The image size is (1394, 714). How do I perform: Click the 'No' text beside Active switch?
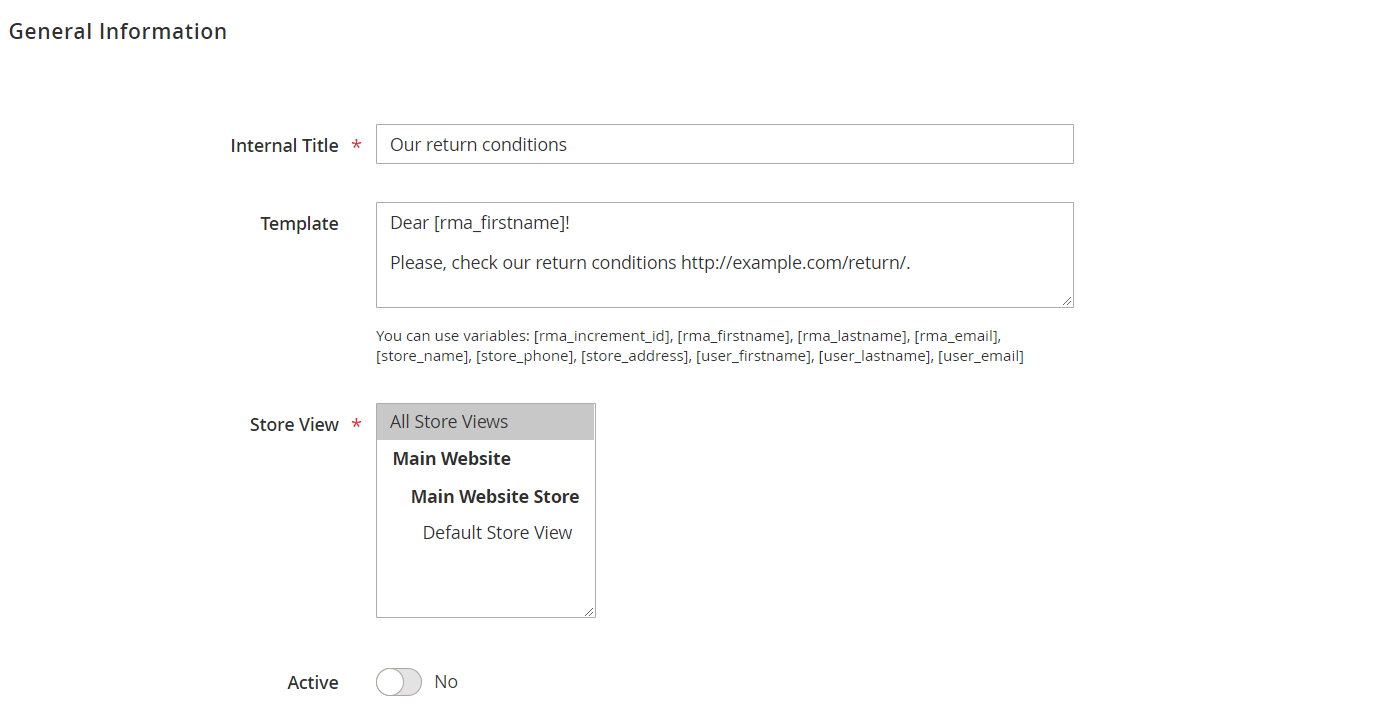[x=446, y=682]
